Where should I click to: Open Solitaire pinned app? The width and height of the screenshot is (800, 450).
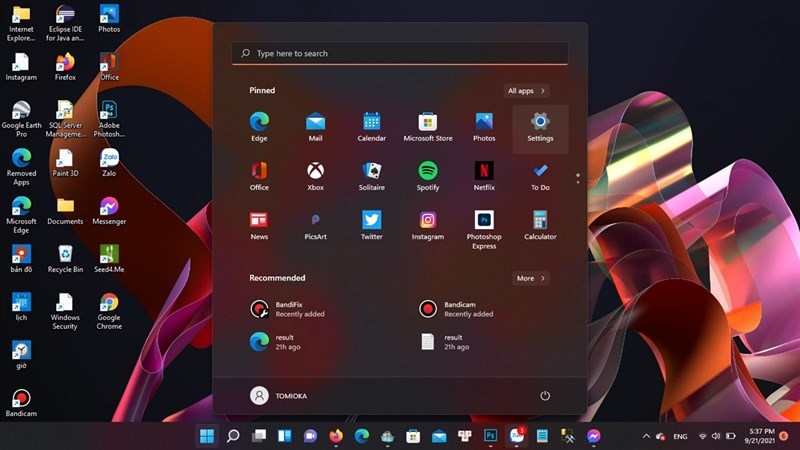pos(371,176)
